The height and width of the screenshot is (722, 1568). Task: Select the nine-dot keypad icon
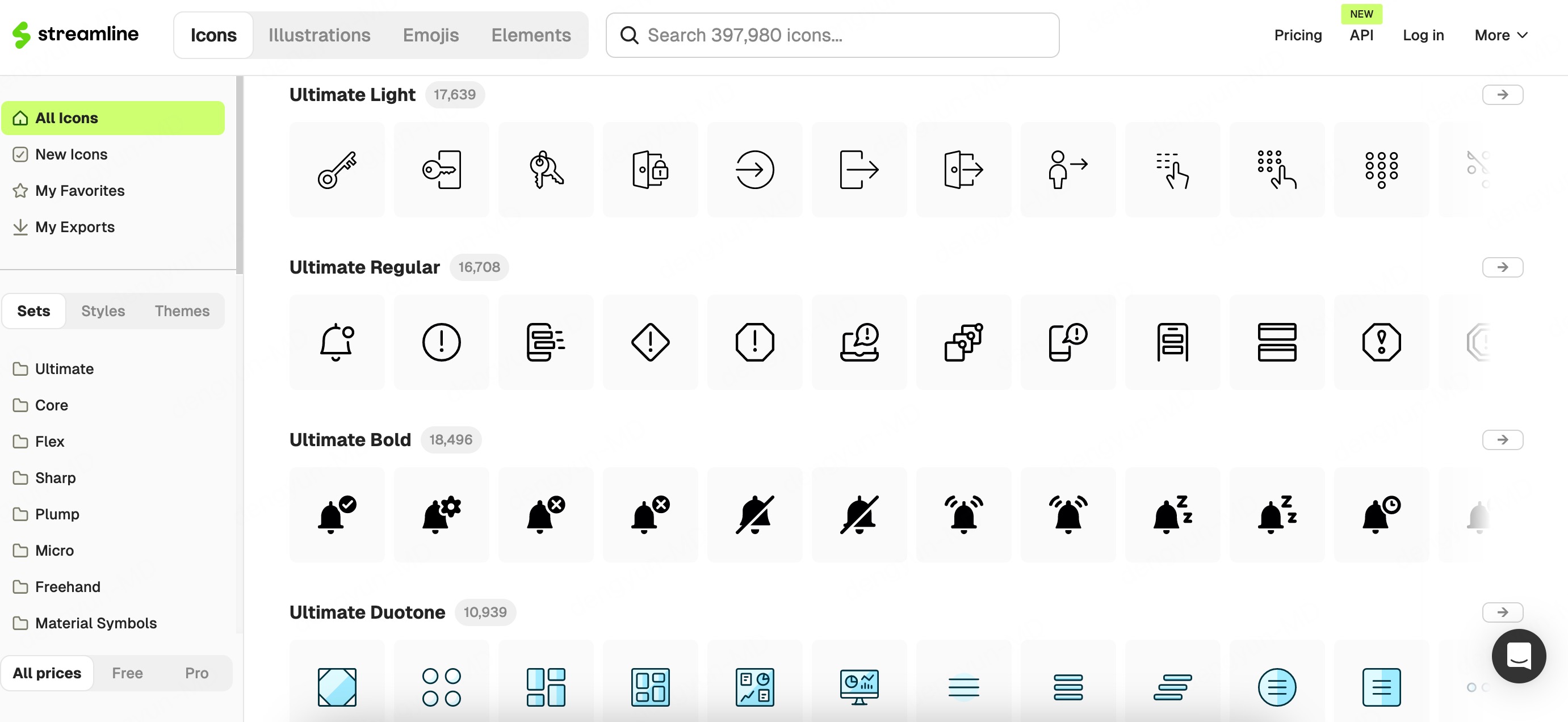[1382, 169]
